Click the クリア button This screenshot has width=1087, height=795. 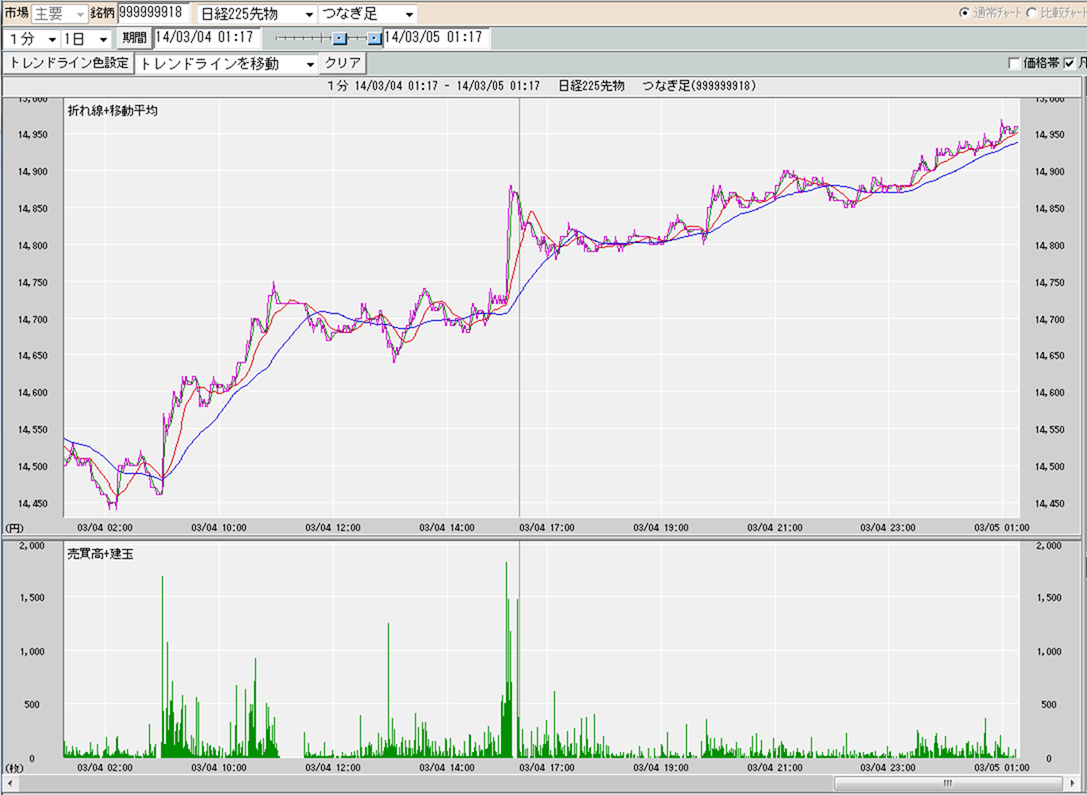tap(343, 63)
